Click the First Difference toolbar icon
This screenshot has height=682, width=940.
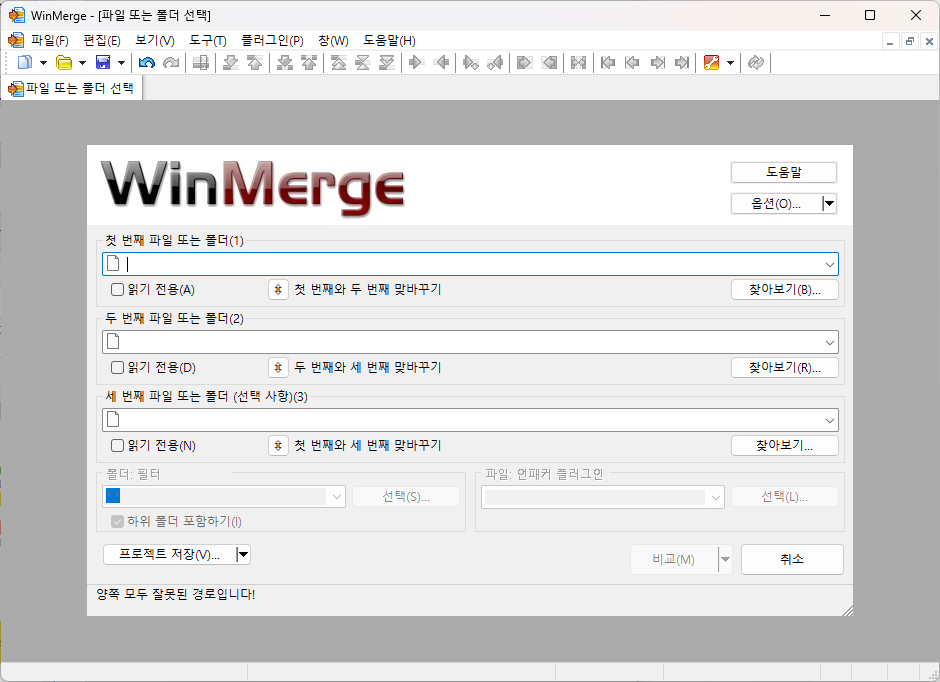339,62
